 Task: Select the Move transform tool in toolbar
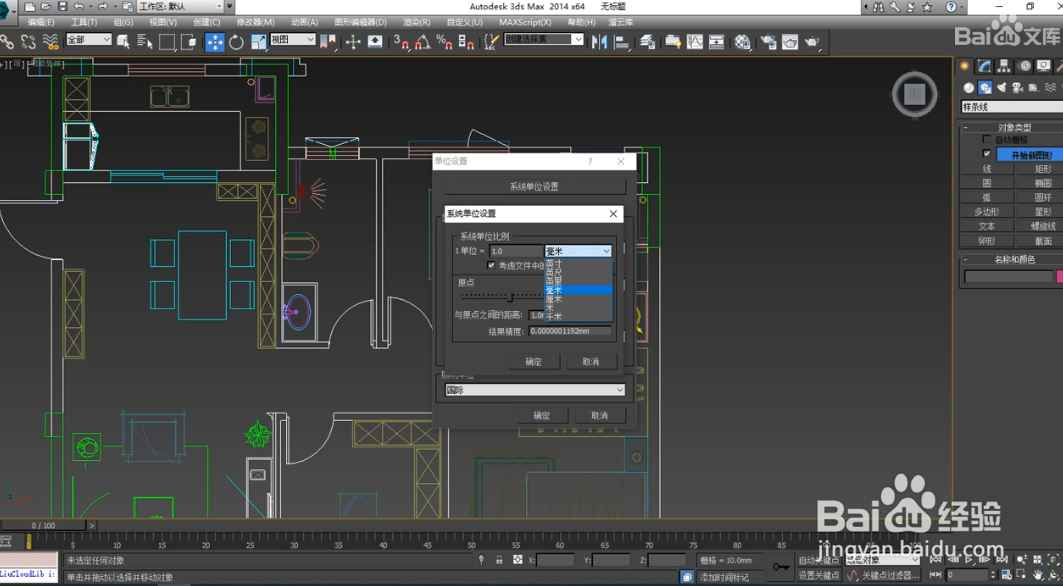215,42
